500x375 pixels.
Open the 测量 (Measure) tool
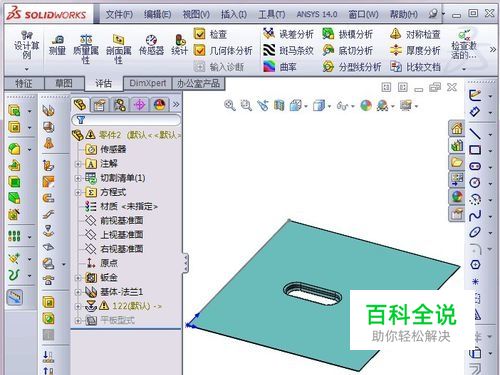coord(57,45)
